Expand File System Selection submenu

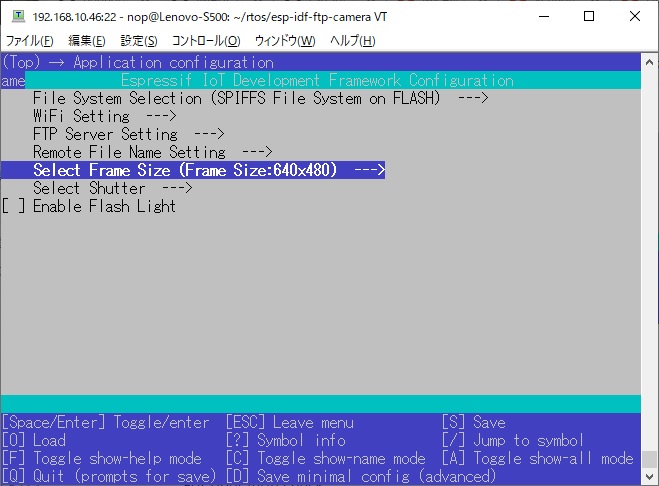[261, 98]
